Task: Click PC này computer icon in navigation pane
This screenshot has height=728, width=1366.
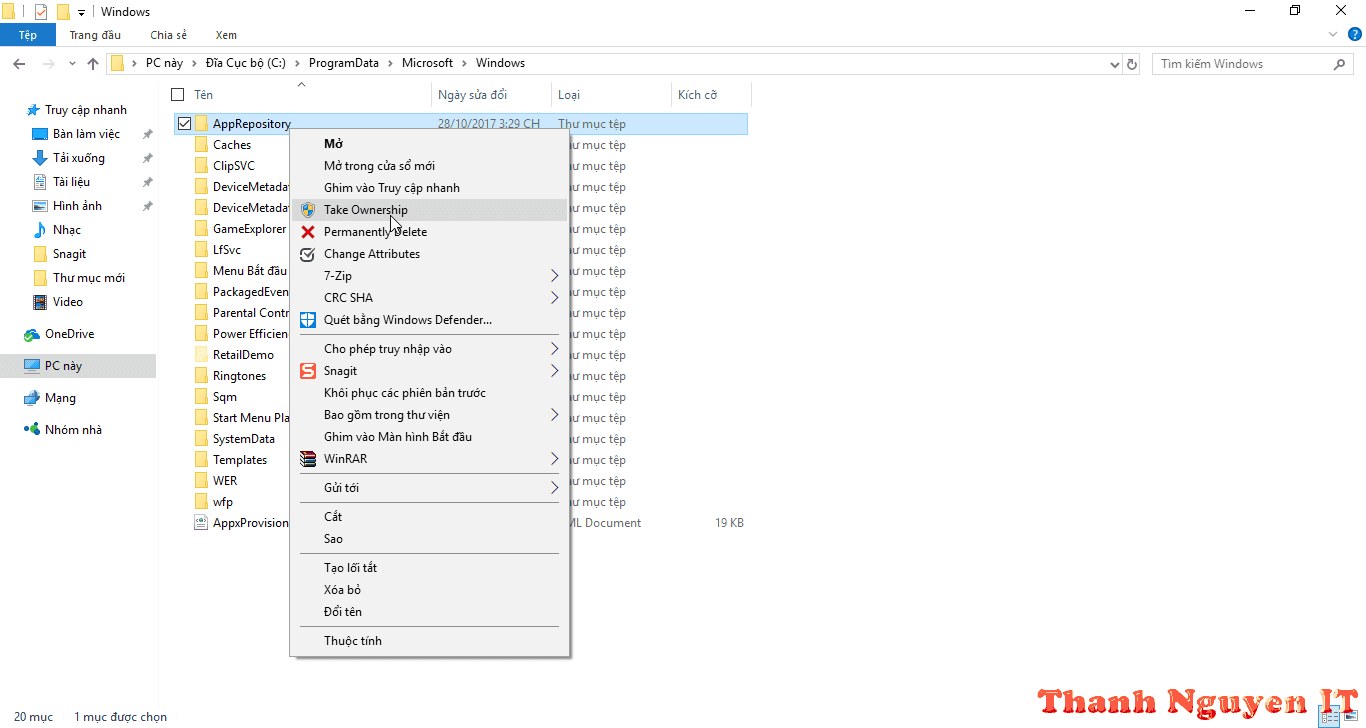Action: pos(32,366)
